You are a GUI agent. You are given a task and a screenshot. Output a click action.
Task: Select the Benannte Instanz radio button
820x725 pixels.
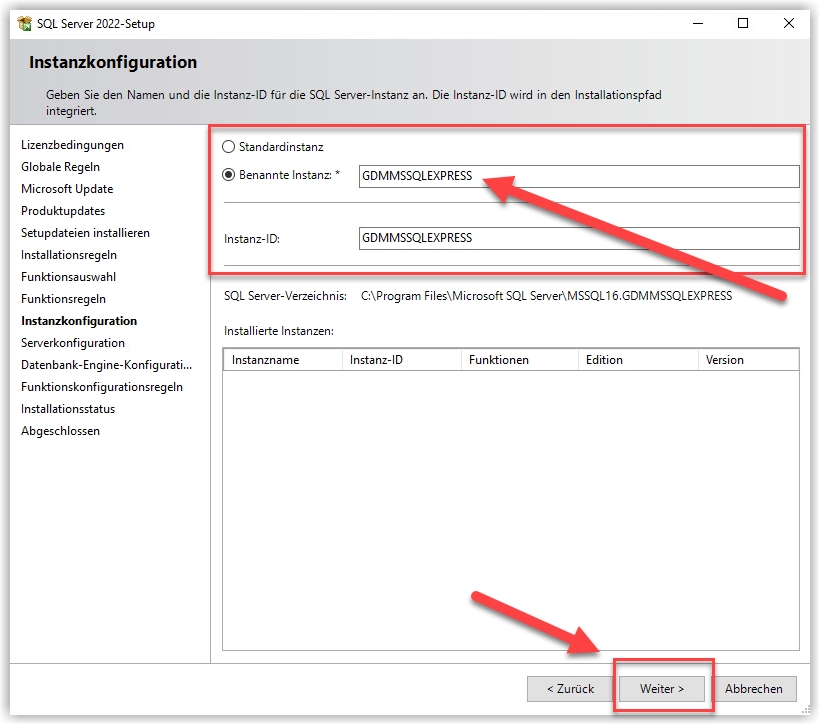pyautogui.click(x=229, y=175)
